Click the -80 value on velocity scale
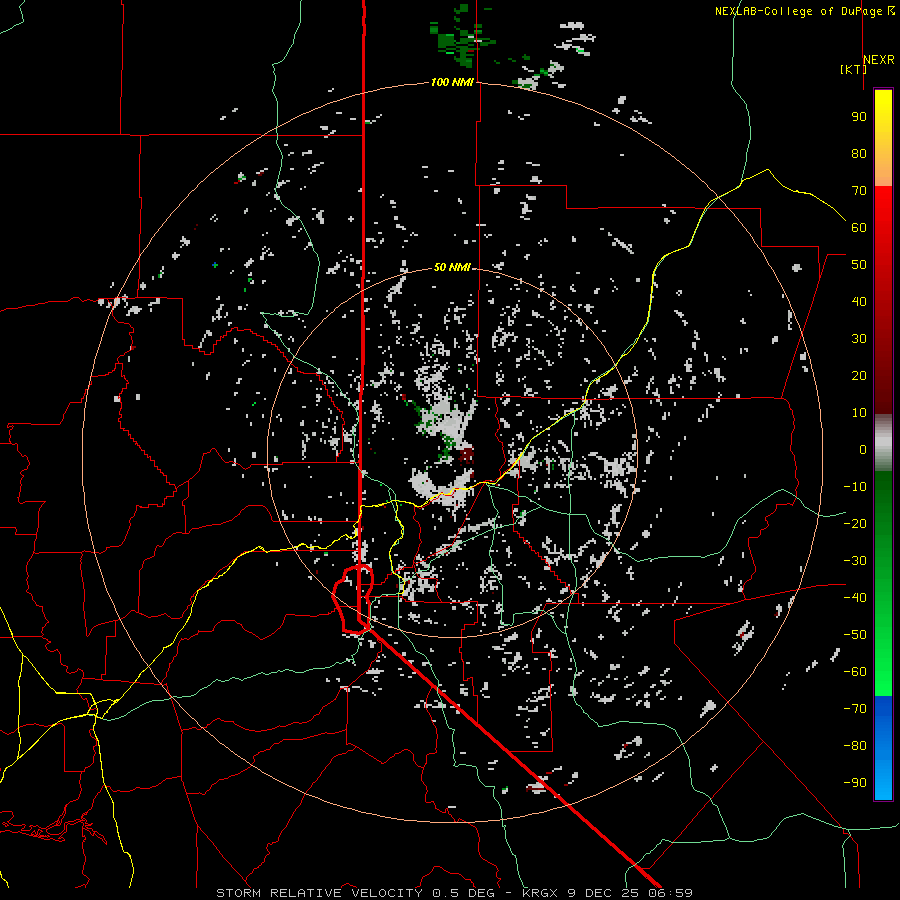The width and height of the screenshot is (900, 900). pyautogui.click(x=855, y=746)
